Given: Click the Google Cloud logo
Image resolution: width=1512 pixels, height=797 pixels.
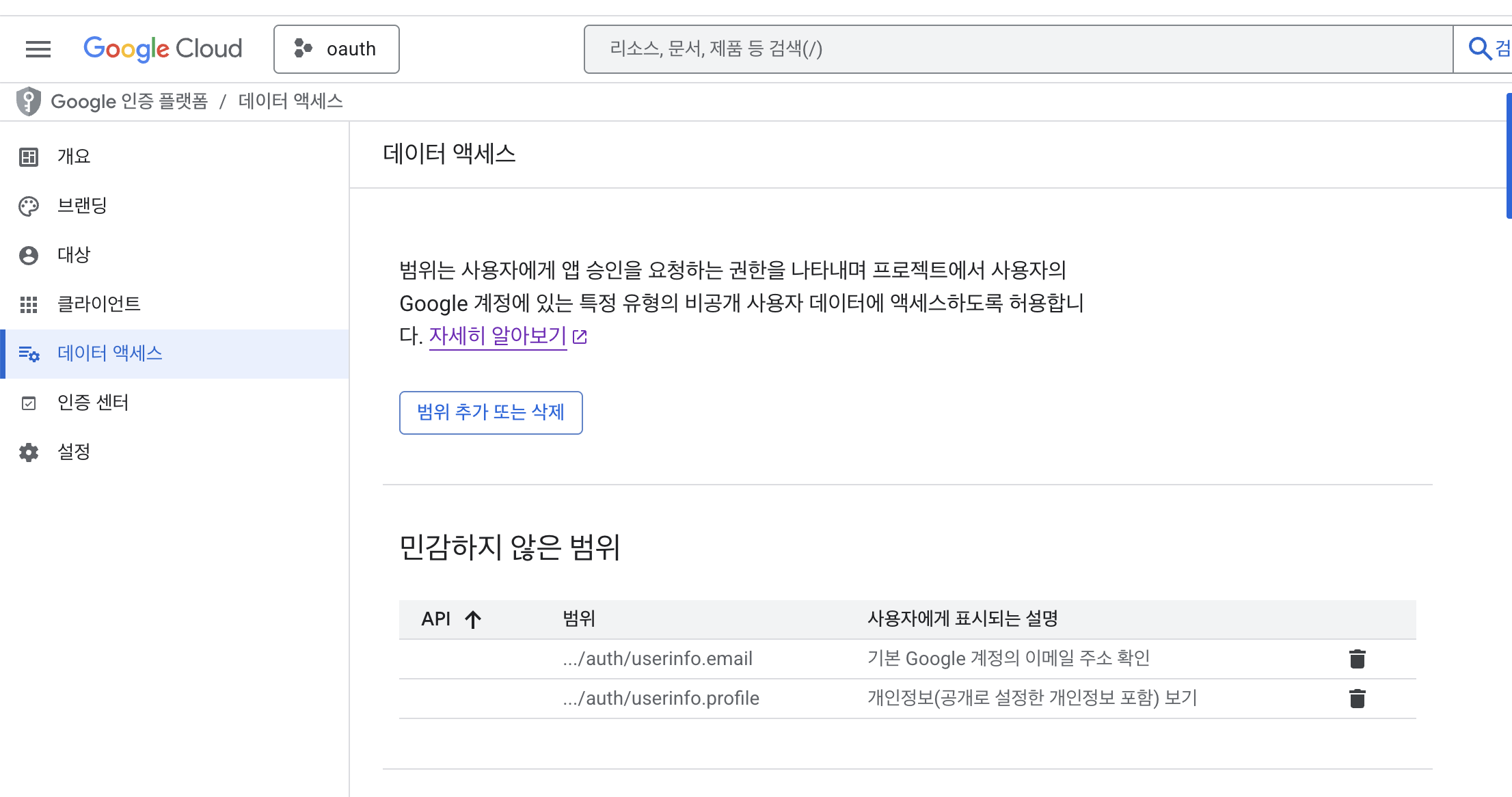Looking at the screenshot, I should click(x=163, y=49).
